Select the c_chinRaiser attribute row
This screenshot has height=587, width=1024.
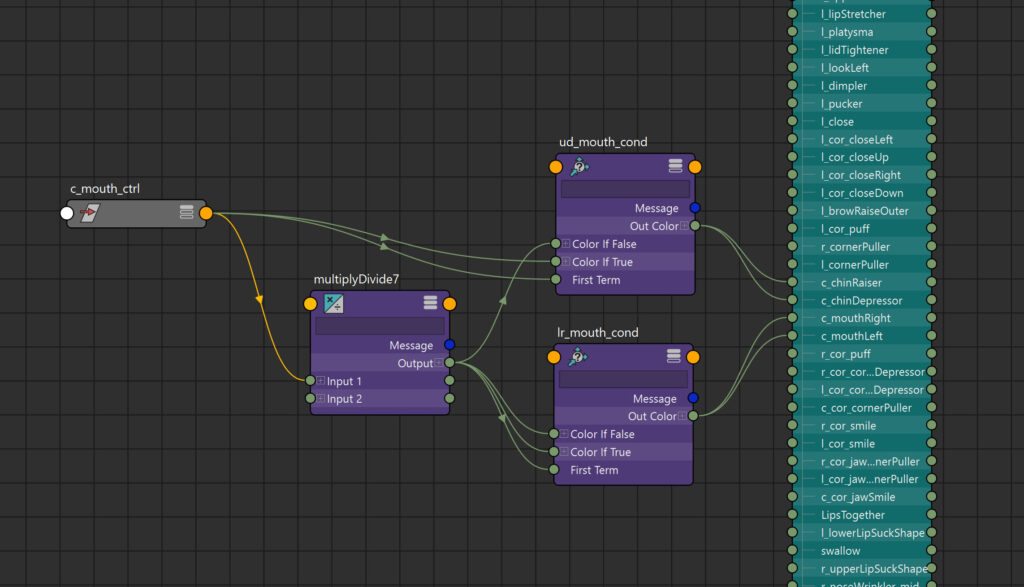[x=862, y=283]
